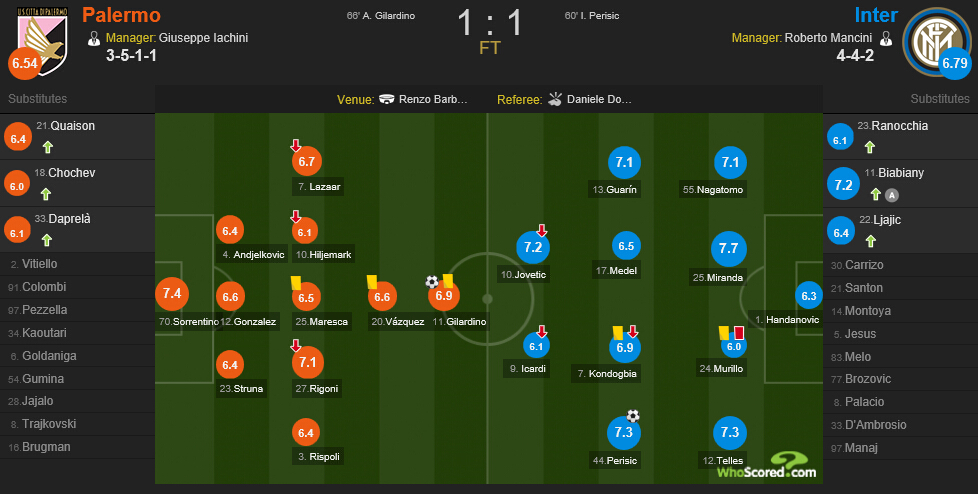Click the red card icon on Murillo
Screen dimensions: 978x494
[x=739, y=332]
